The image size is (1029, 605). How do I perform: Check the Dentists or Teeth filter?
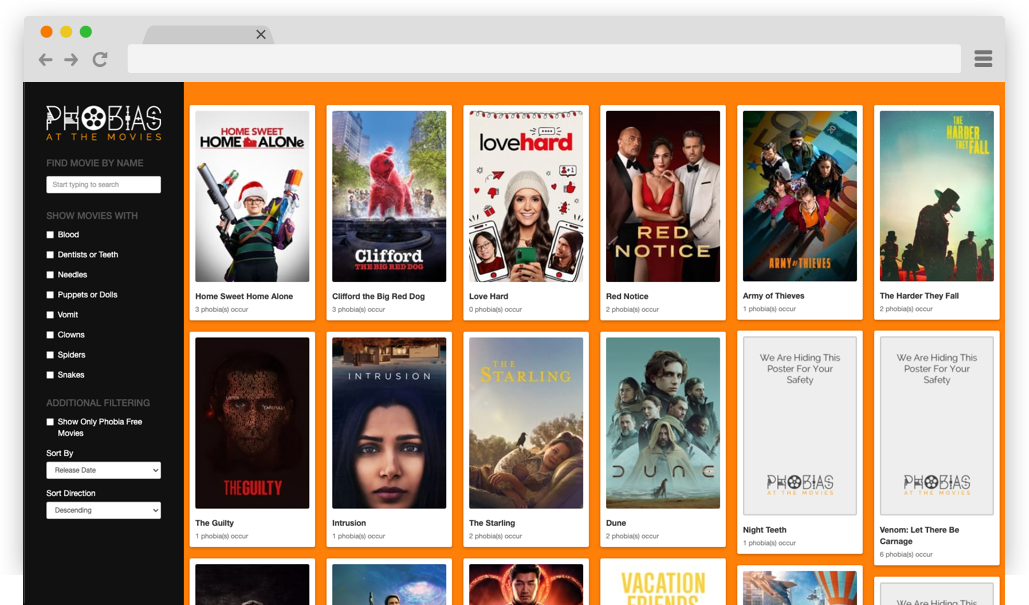[x=50, y=255]
